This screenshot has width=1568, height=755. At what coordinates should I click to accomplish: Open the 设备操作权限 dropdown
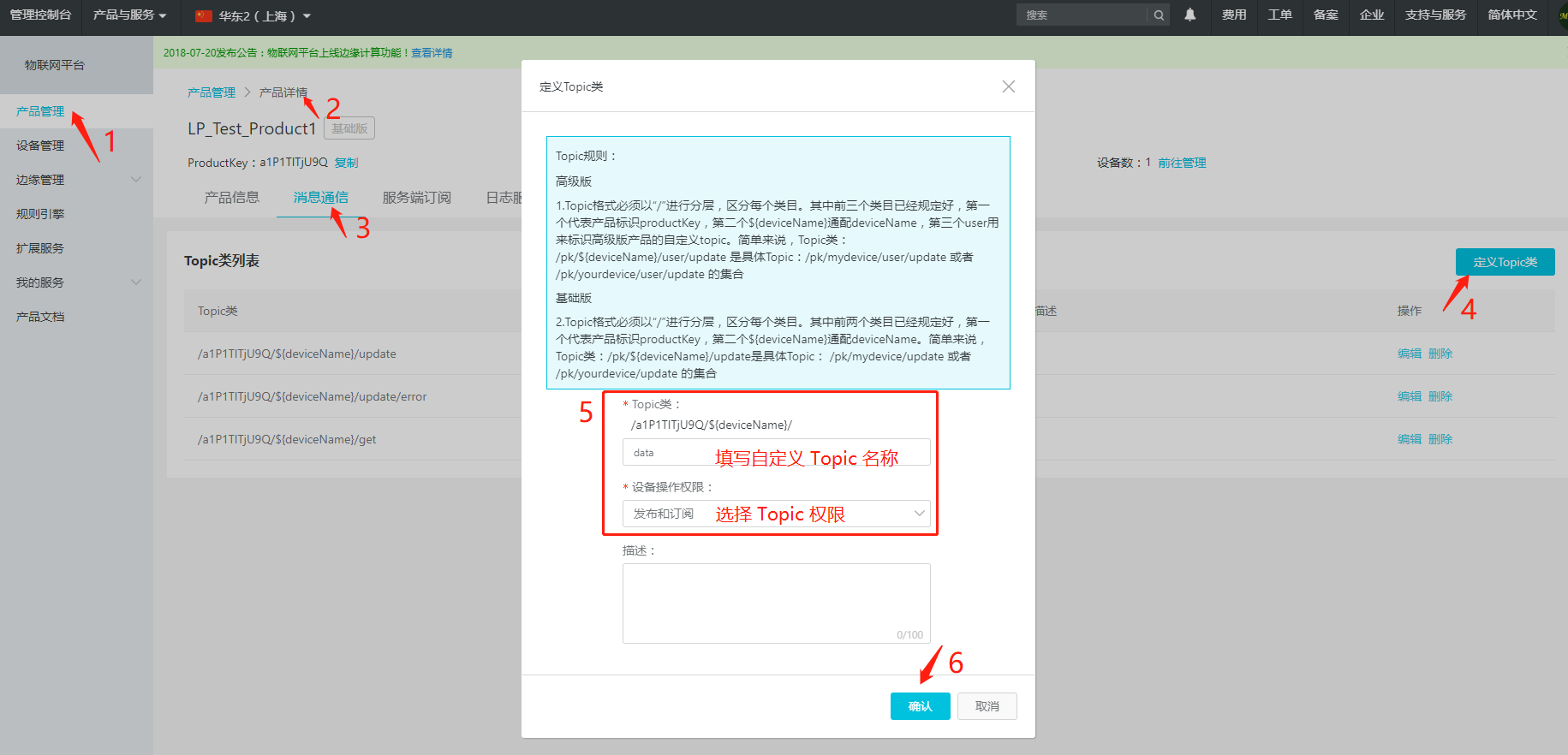pyautogui.click(x=776, y=514)
